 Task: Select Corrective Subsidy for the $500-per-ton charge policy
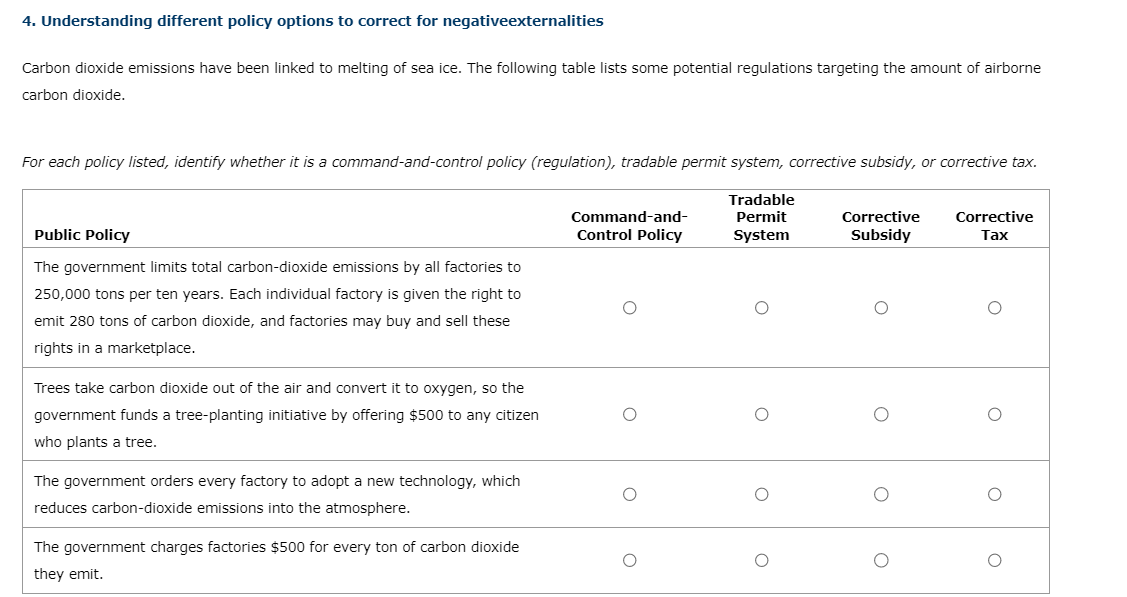tap(880, 560)
